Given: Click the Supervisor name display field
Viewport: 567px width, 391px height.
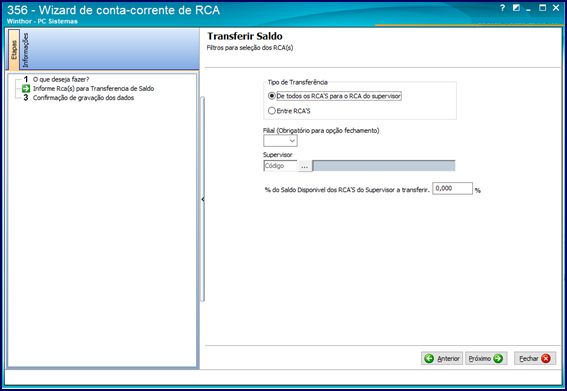Looking at the screenshot, I should [384, 166].
